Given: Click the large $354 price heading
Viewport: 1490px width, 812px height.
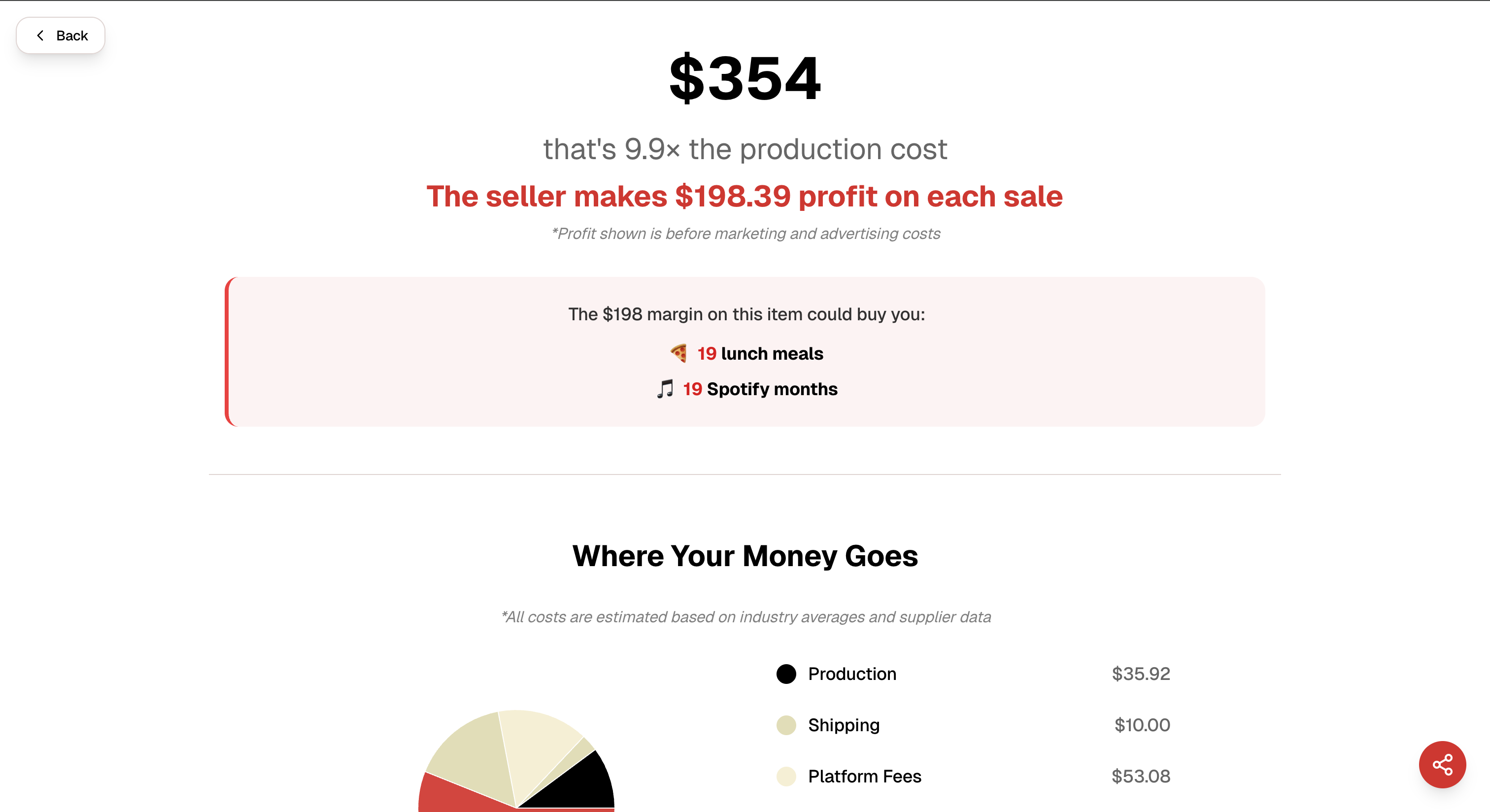Looking at the screenshot, I should pos(745,78).
